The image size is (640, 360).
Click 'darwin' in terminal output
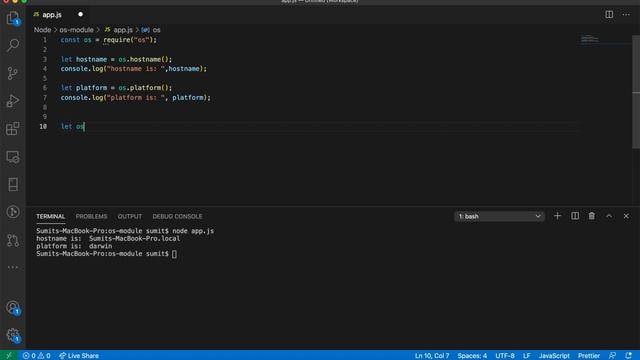(x=100, y=246)
